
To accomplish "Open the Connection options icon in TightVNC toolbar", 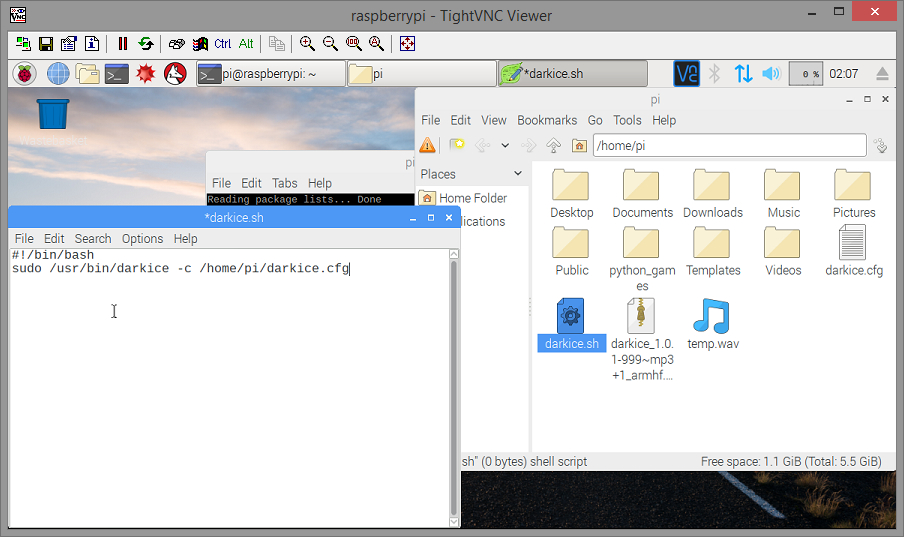I will click(x=69, y=44).
